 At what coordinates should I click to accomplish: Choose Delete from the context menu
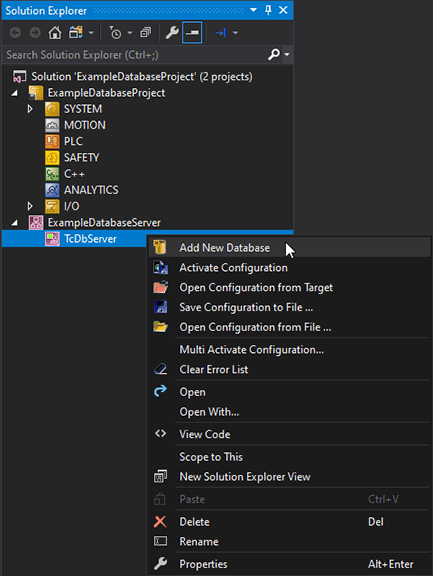[x=289, y=522]
